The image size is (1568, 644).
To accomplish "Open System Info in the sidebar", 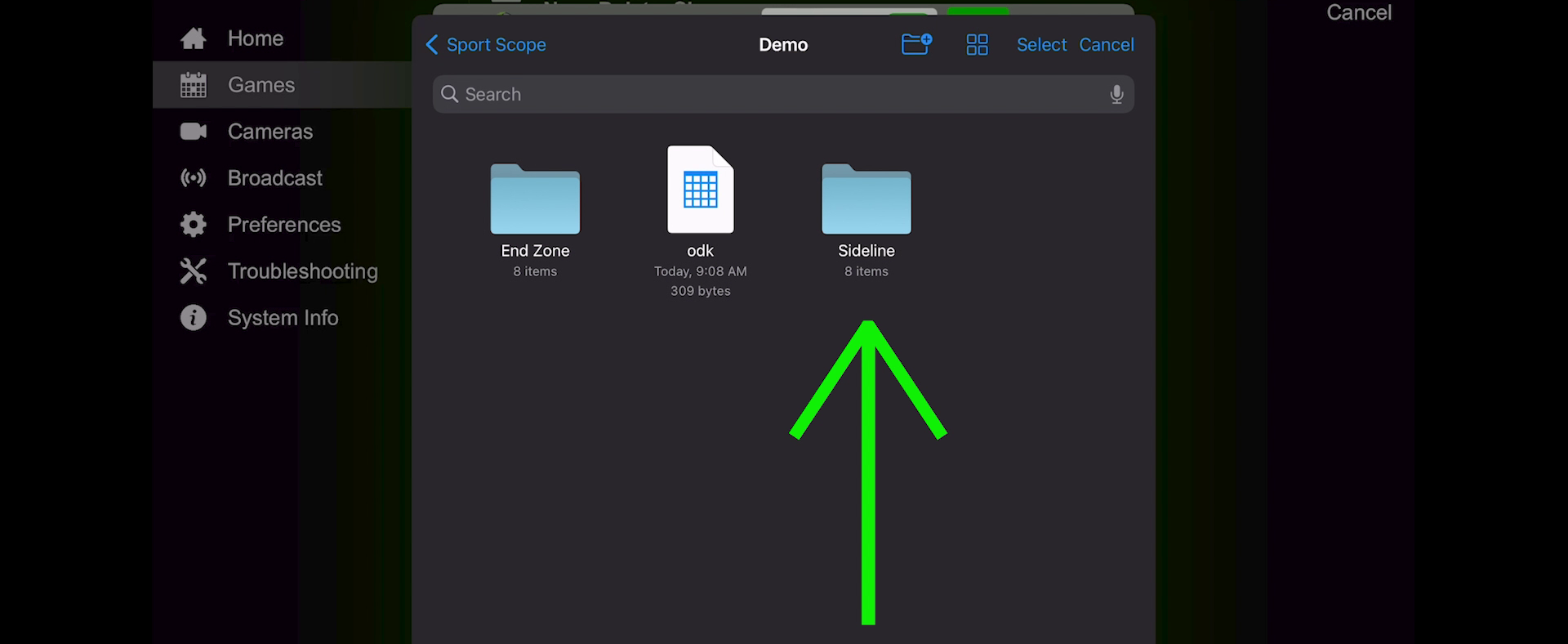I will click(282, 318).
